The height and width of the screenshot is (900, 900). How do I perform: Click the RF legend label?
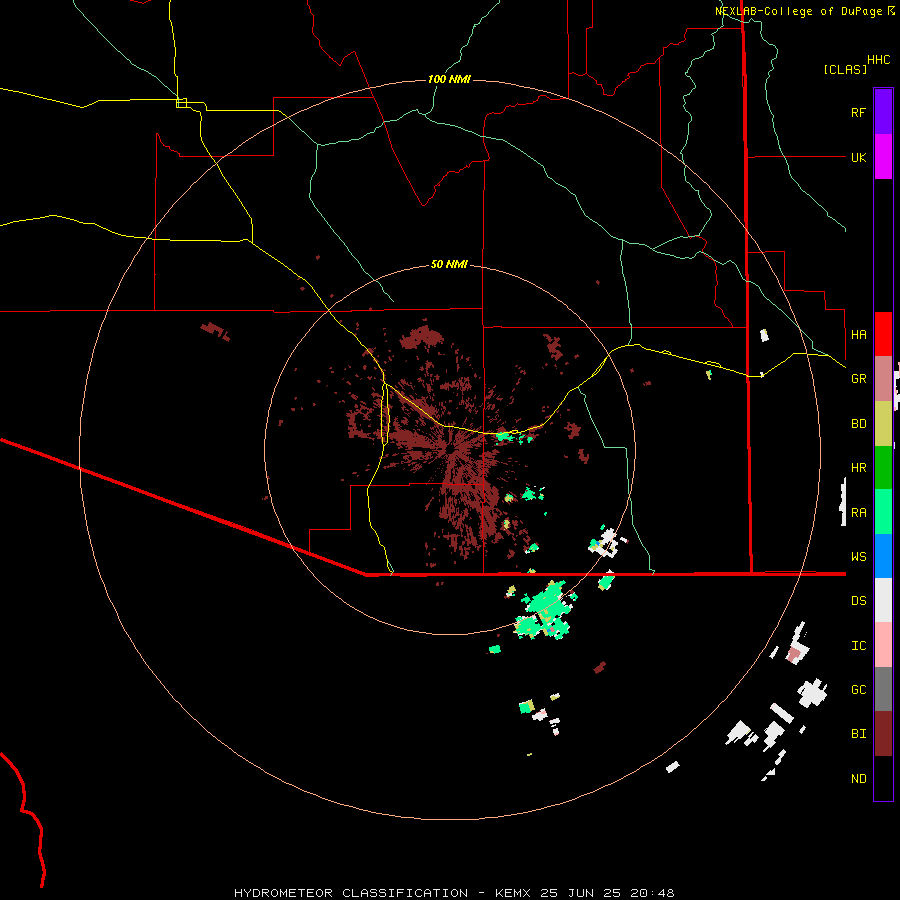(858, 112)
